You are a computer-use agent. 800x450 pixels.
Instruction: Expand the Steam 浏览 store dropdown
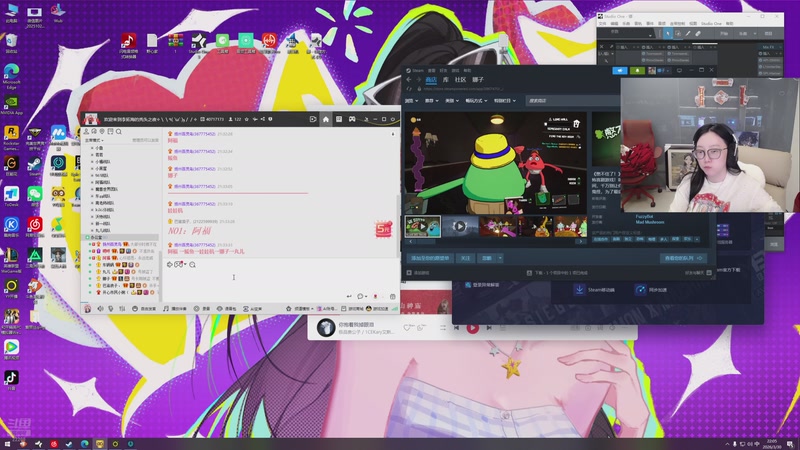[x=411, y=101]
